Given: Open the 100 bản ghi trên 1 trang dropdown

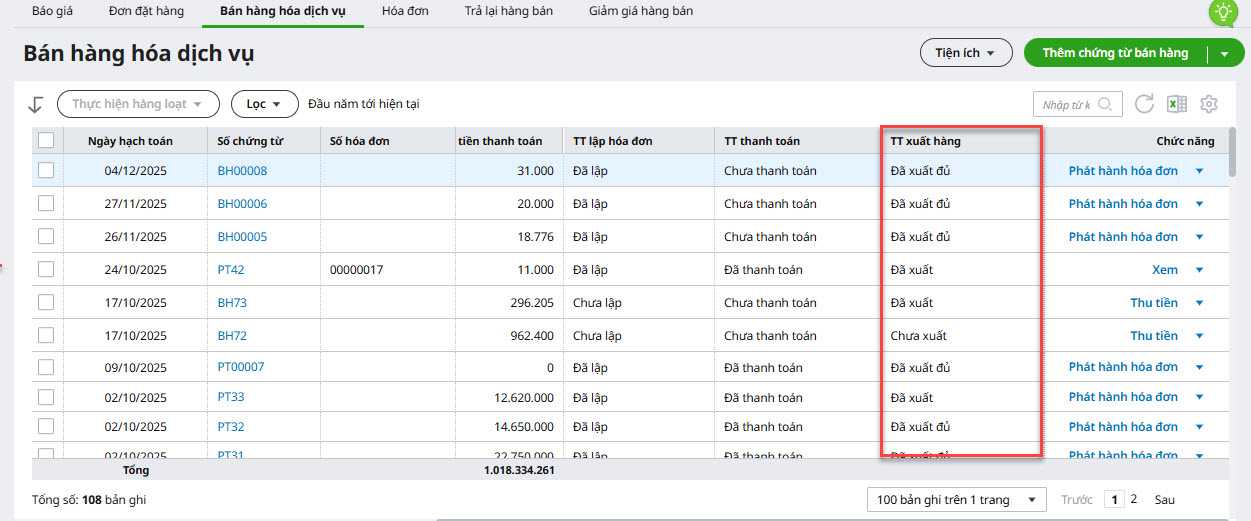Looking at the screenshot, I should click(x=956, y=499).
